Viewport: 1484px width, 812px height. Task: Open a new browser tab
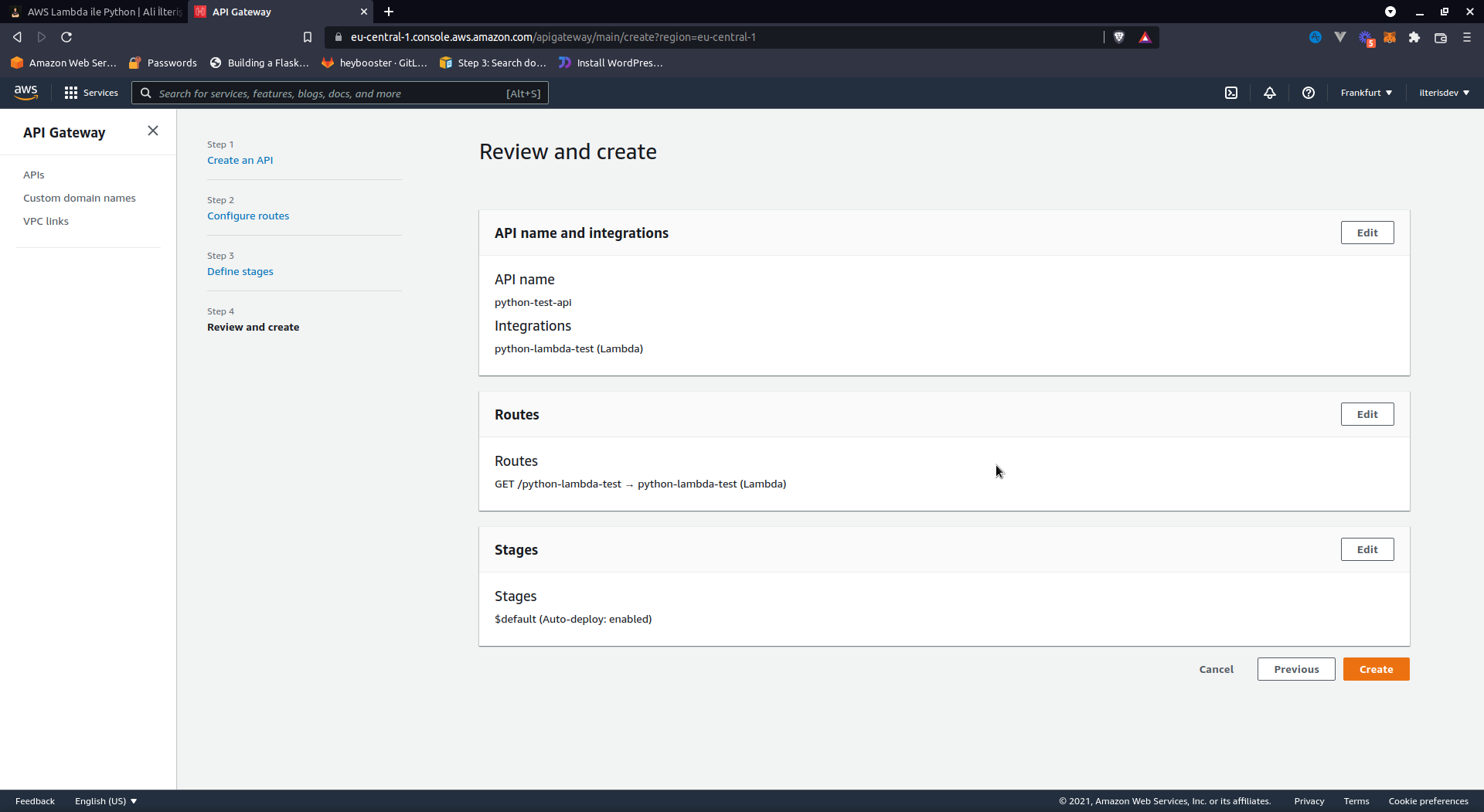(x=389, y=12)
